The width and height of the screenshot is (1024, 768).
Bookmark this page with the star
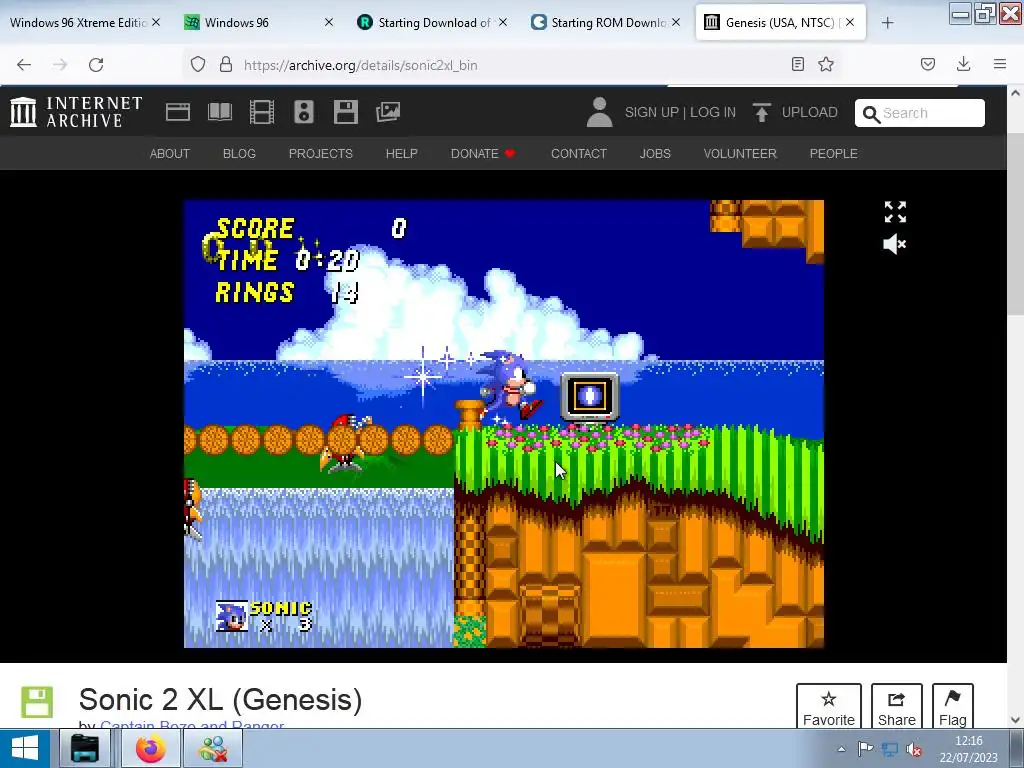tap(826, 65)
